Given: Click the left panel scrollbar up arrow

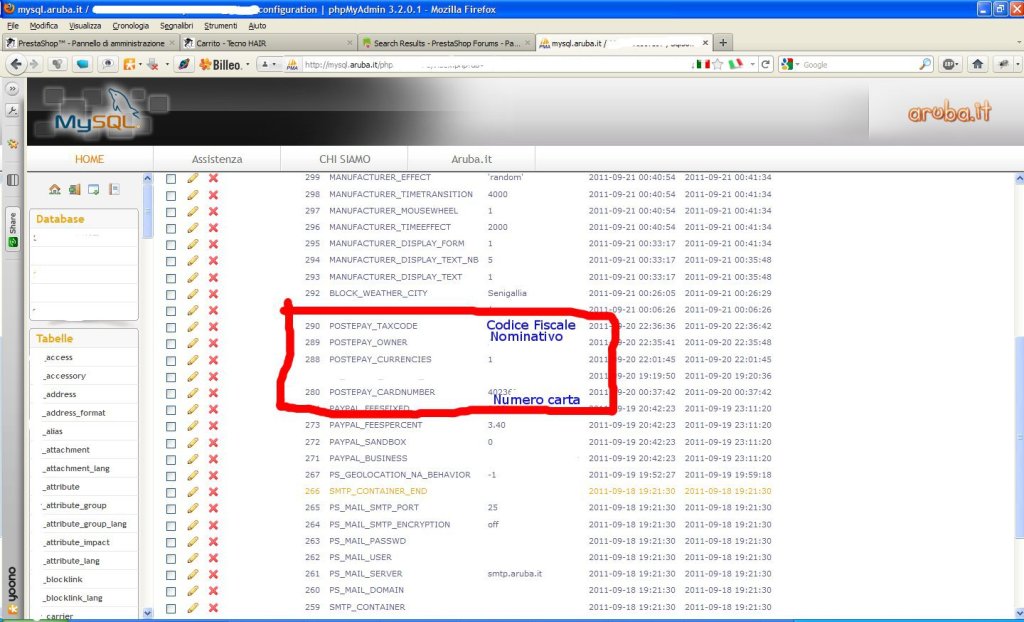Looking at the screenshot, I should pos(147,178).
